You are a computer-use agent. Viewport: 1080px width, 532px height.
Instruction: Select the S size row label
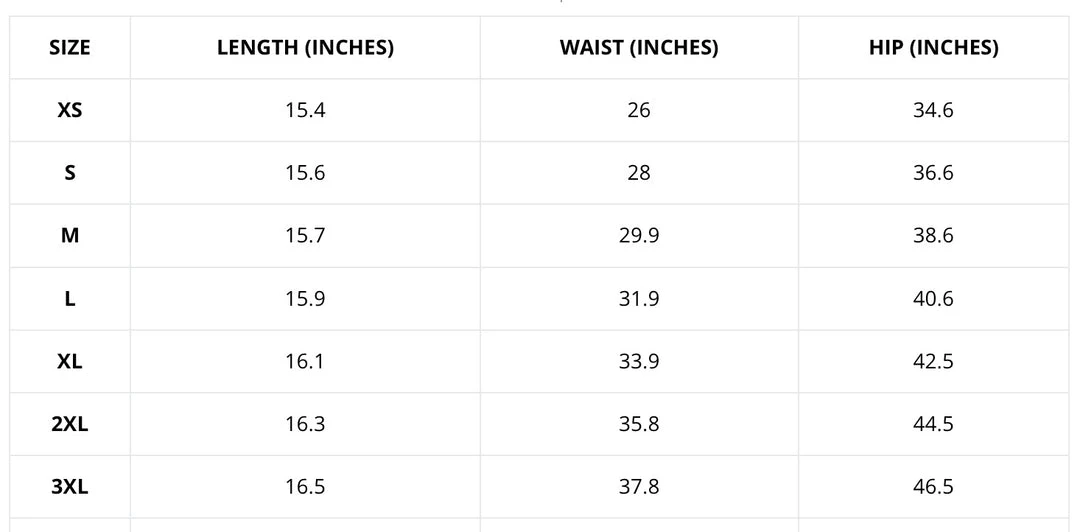pos(70,173)
